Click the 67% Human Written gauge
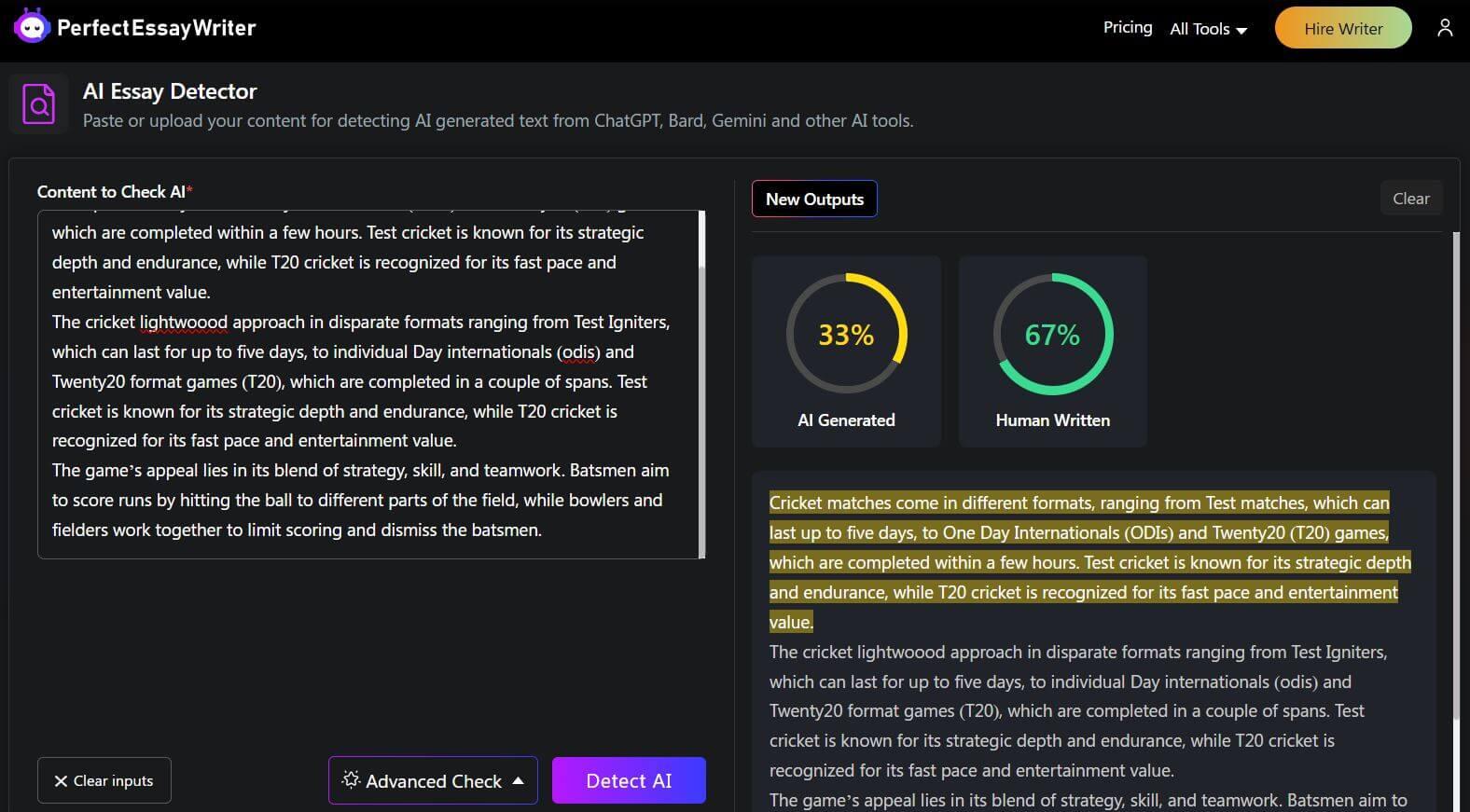The image size is (1470, 812). pyautogui.click(x=1052, y=334)
